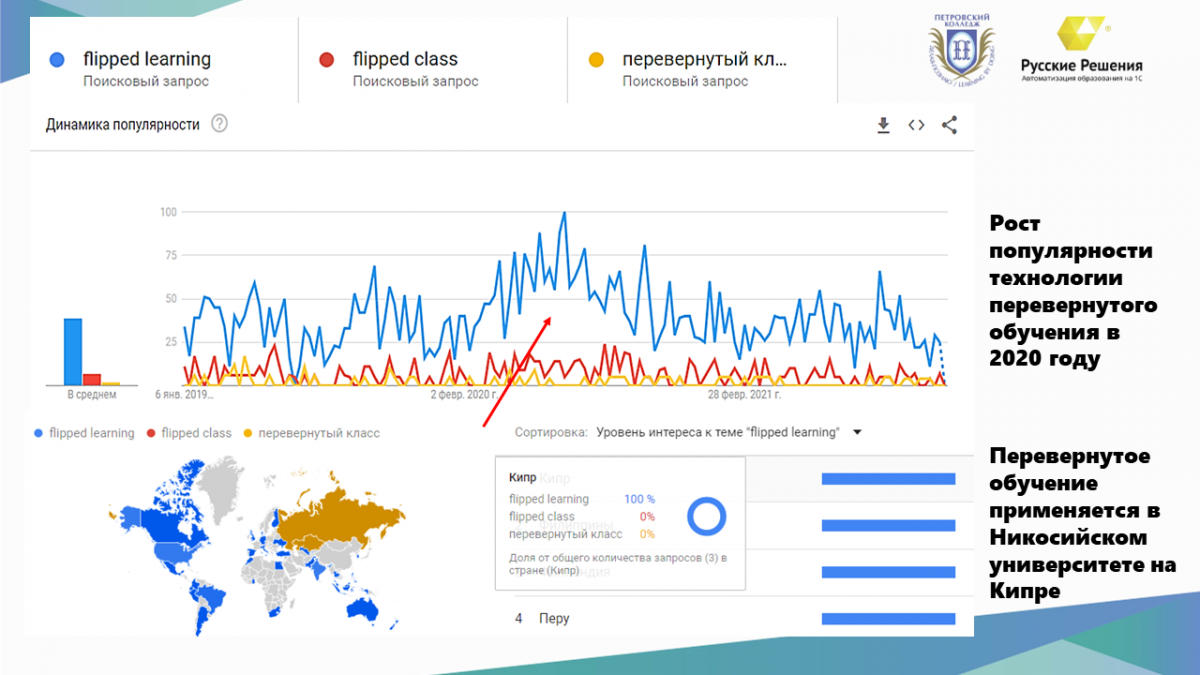Screen dimensions: 1200x675
Task: Select the flipped class search term
Action: 405,60
